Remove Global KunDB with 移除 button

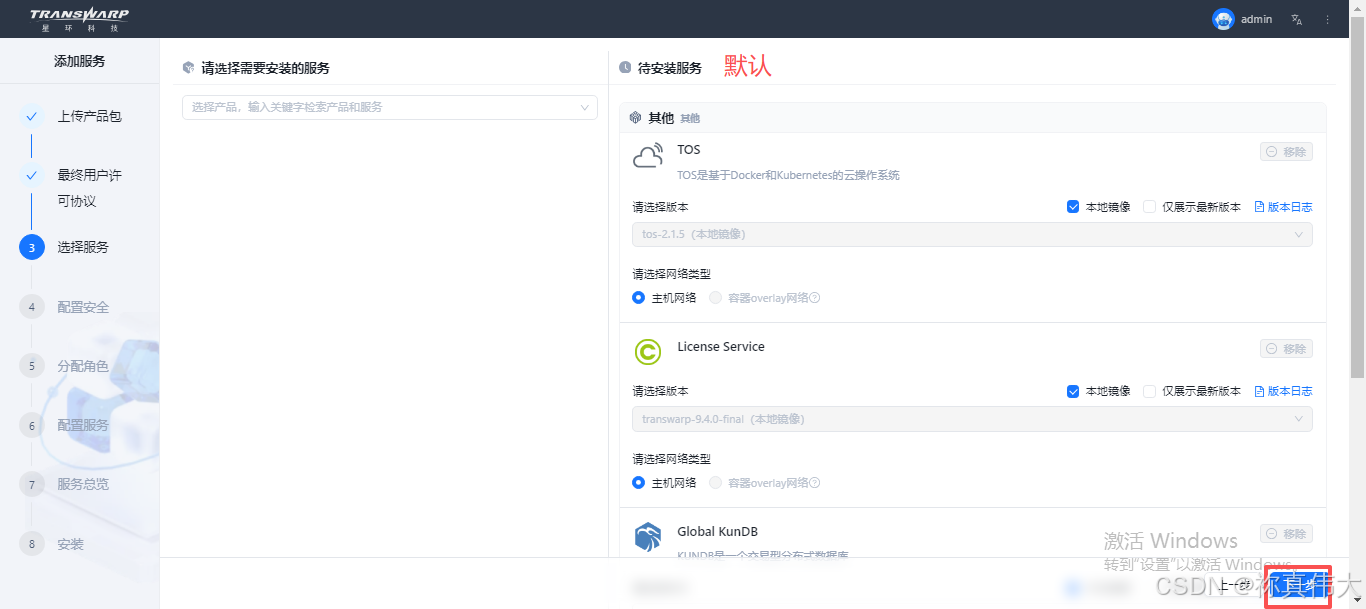coord(1286,534)
